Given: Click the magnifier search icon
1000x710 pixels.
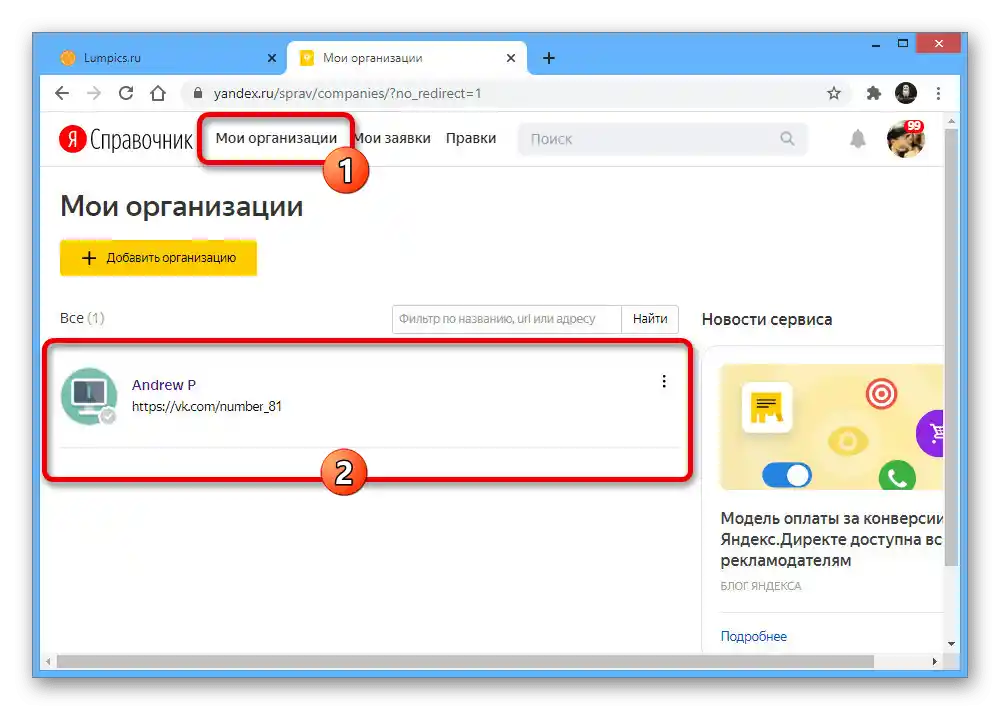Looking at the screenshot, I should 788,138.
